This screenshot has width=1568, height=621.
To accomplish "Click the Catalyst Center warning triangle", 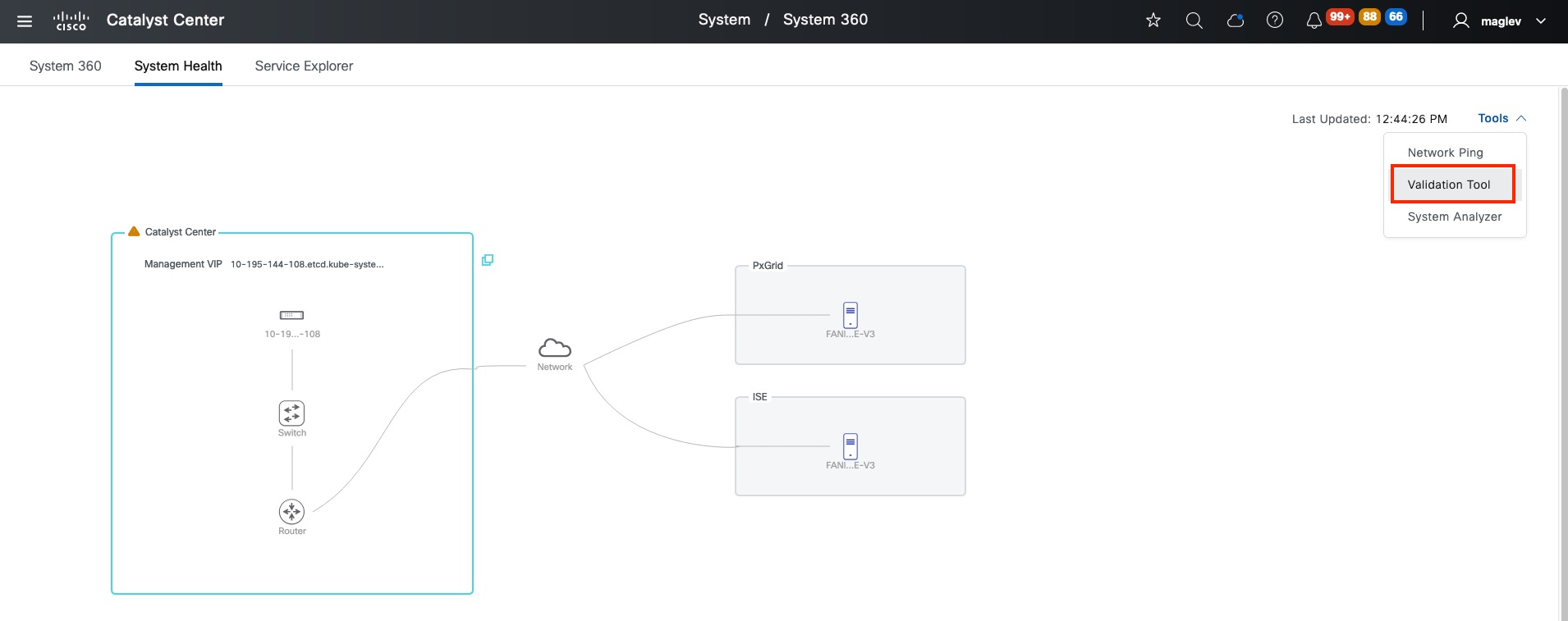I will point(134,231).
